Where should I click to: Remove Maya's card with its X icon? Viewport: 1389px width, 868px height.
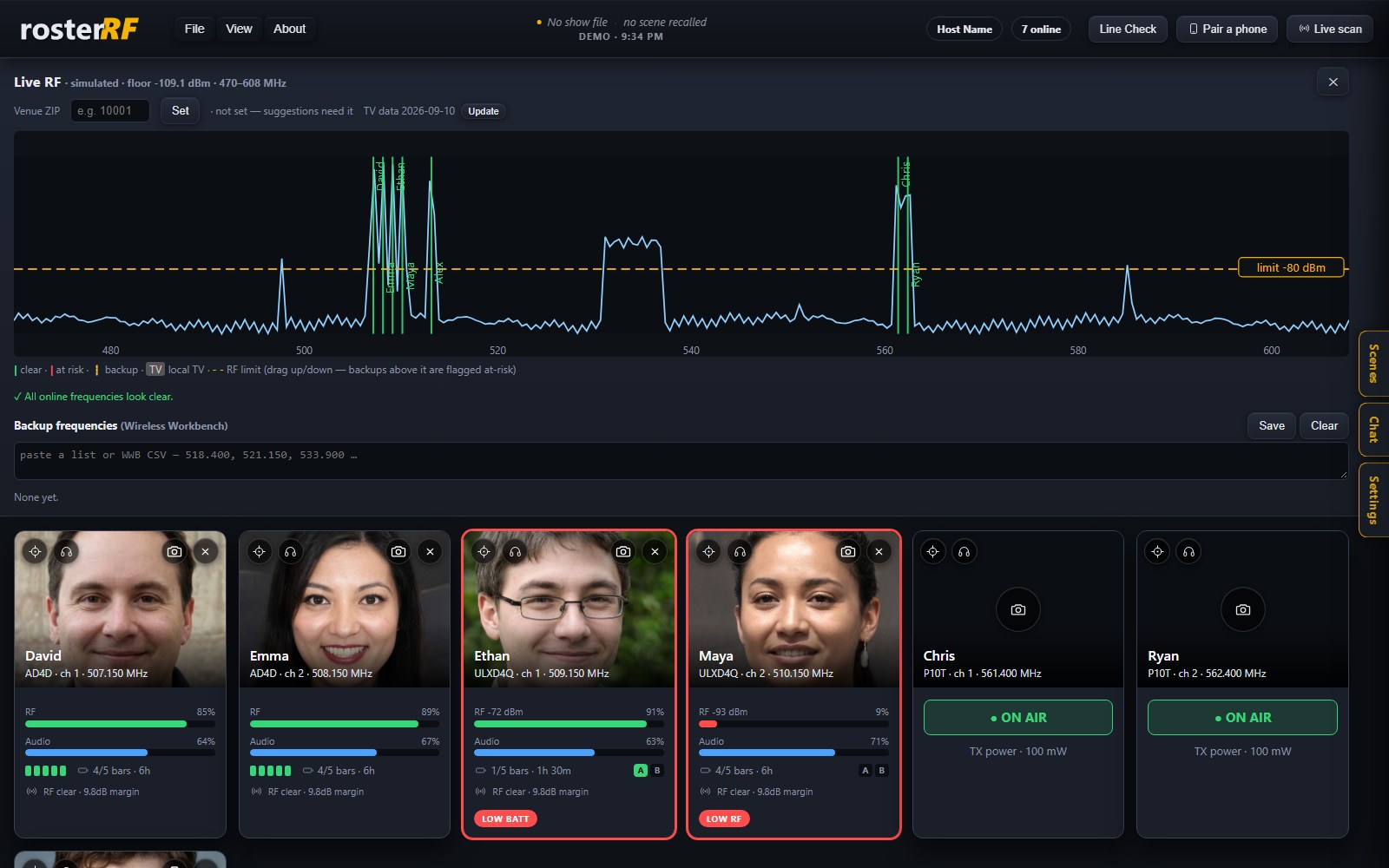[879, 551]
